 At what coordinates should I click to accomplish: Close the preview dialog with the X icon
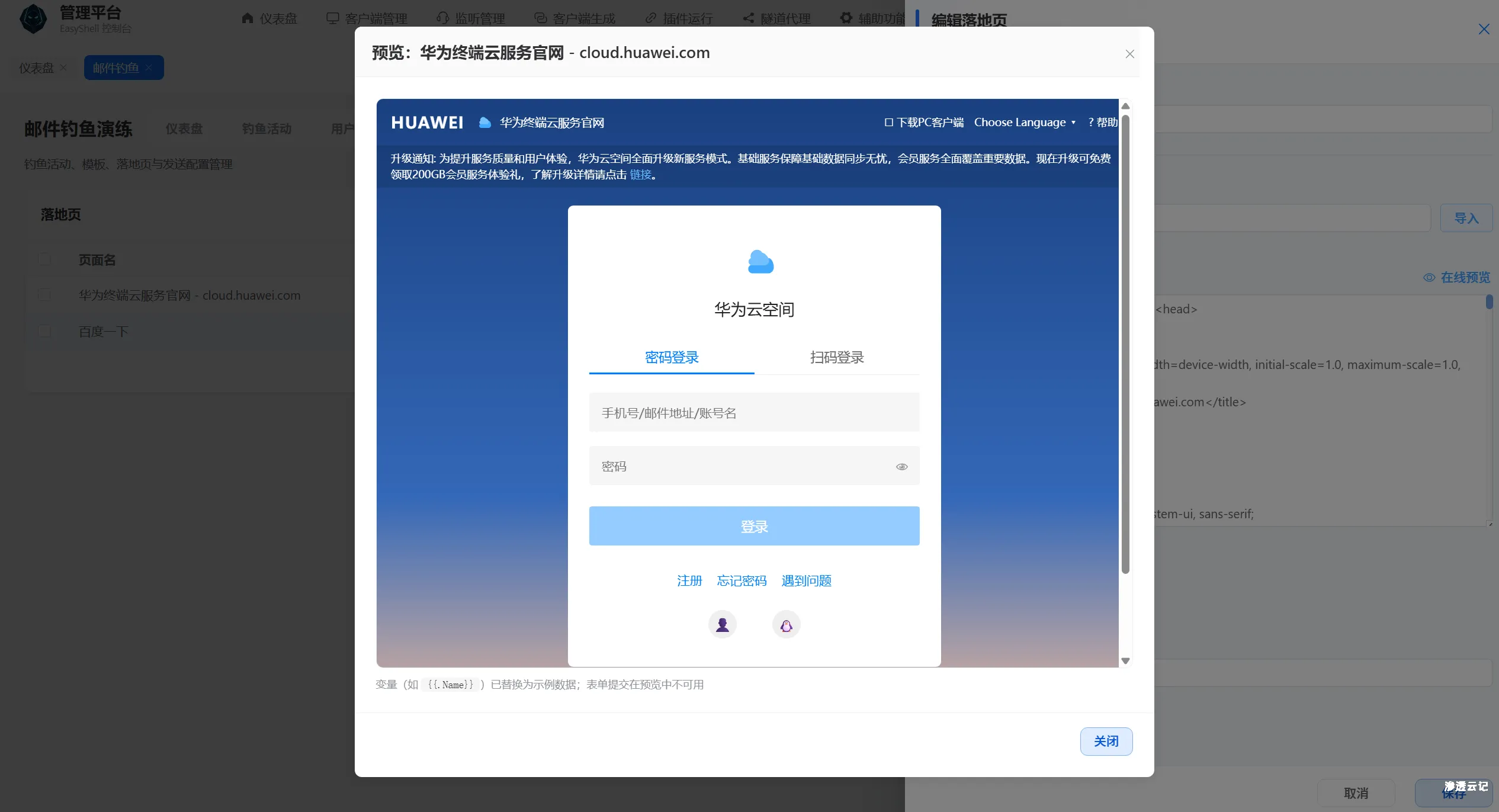(x=1129, y=54)
